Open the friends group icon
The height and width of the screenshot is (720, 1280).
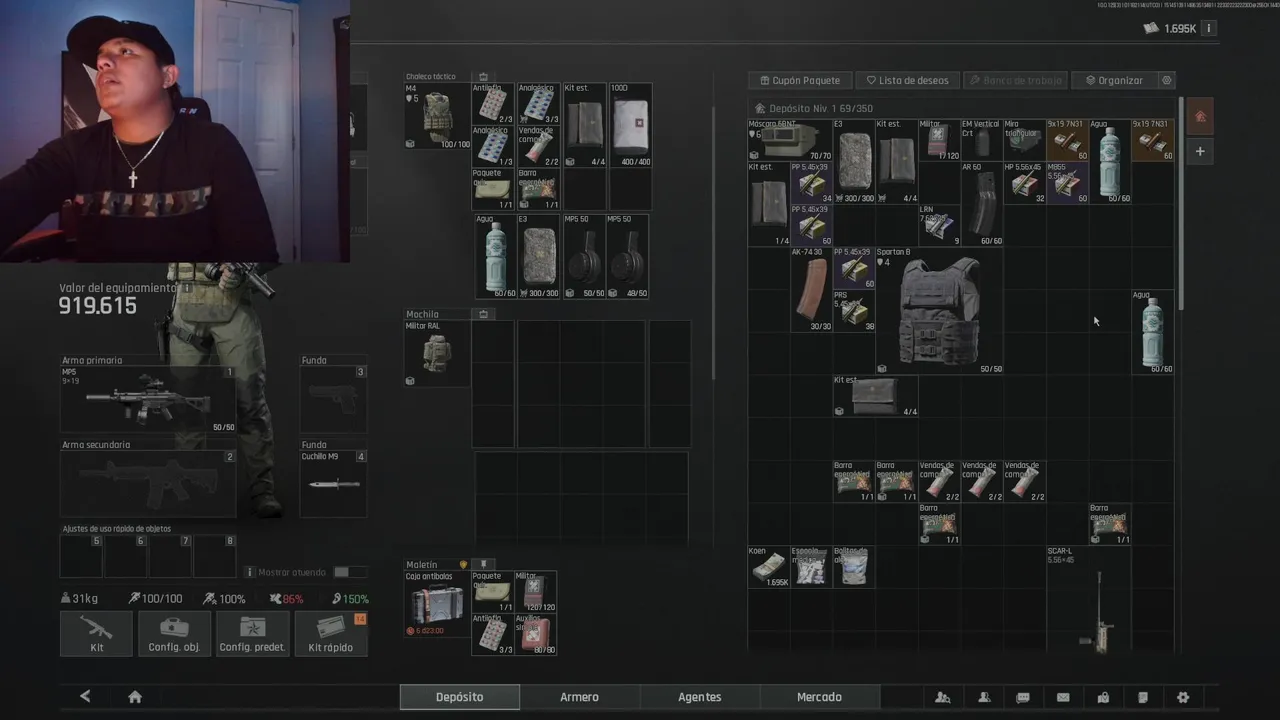coord(942,697)
